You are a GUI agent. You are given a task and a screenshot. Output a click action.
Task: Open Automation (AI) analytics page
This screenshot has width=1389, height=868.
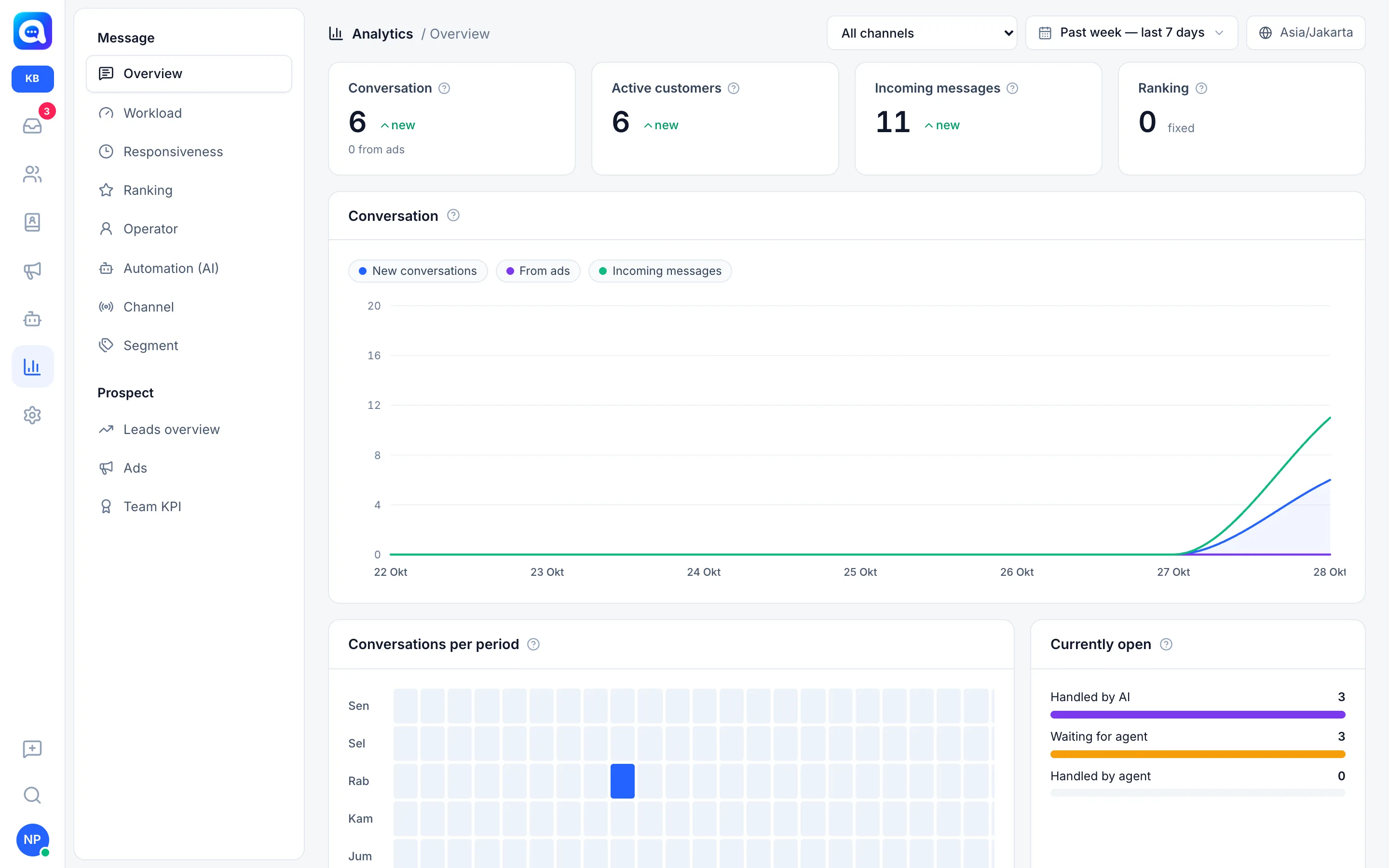pos(189,268)
